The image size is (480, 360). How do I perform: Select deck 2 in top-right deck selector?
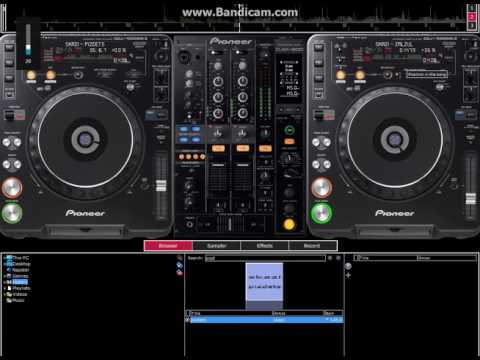click(x=472, y=16)
